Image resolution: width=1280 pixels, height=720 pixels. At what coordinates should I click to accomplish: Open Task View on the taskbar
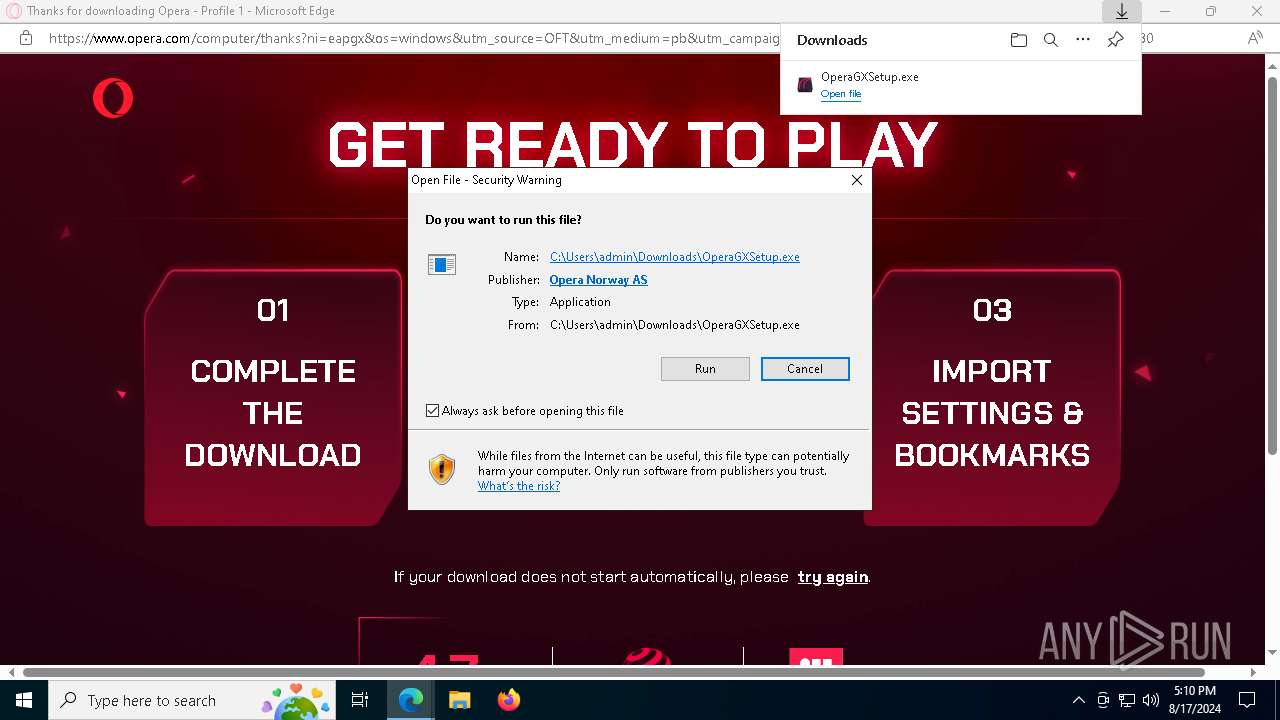pos(360,700)
